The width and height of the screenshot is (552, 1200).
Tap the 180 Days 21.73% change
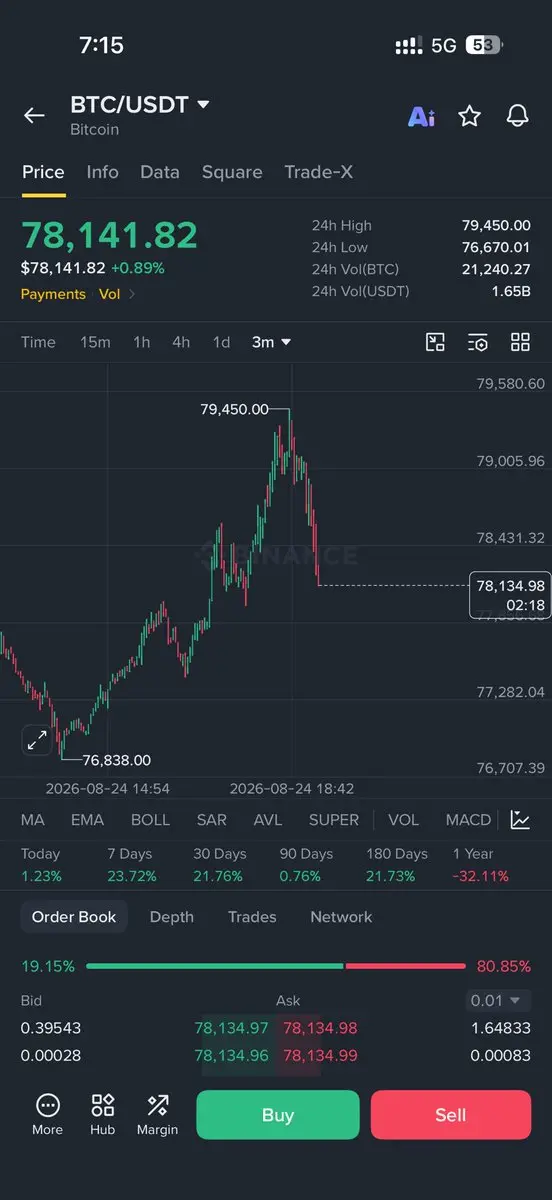[x=397, y=865]
